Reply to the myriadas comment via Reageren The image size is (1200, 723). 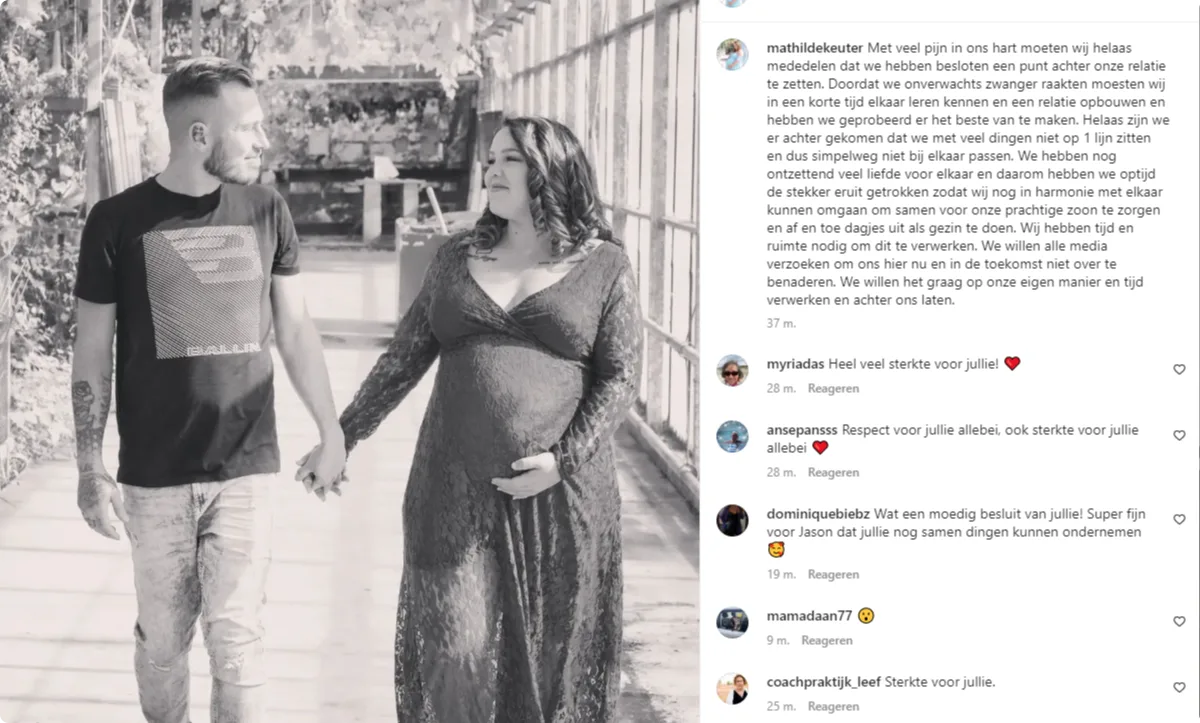833,388
